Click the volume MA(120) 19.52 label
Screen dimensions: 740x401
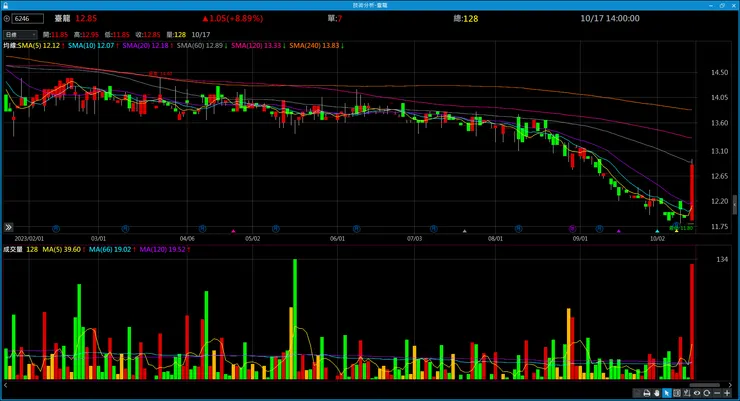pos(162,249)
